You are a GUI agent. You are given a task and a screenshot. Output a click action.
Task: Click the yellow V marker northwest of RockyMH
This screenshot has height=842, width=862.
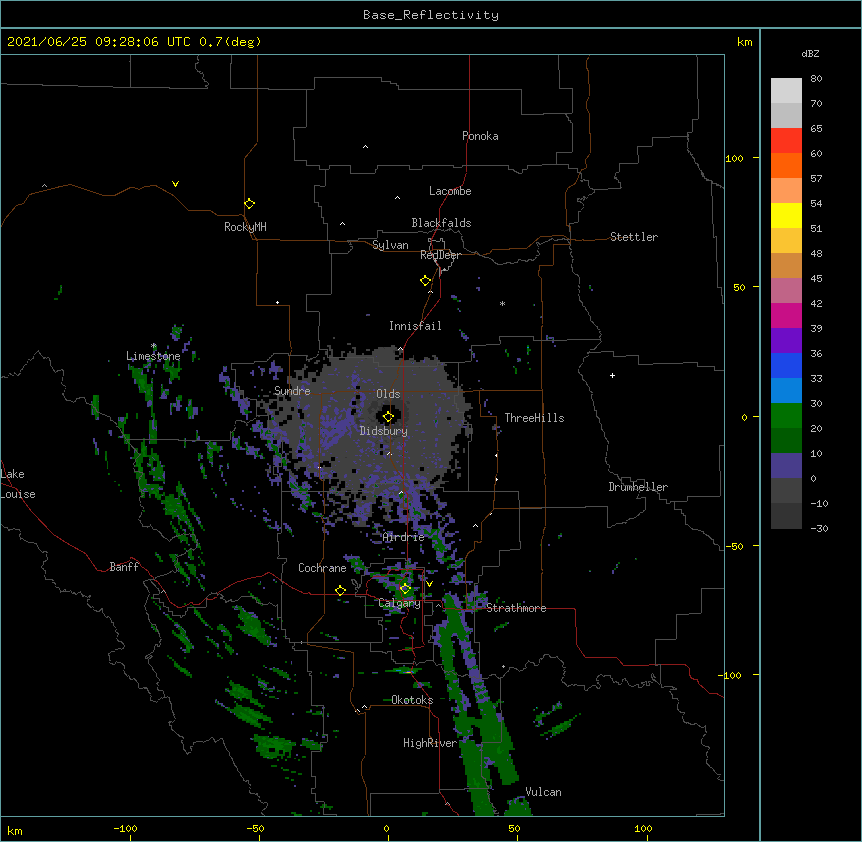[x=175, y=184]
